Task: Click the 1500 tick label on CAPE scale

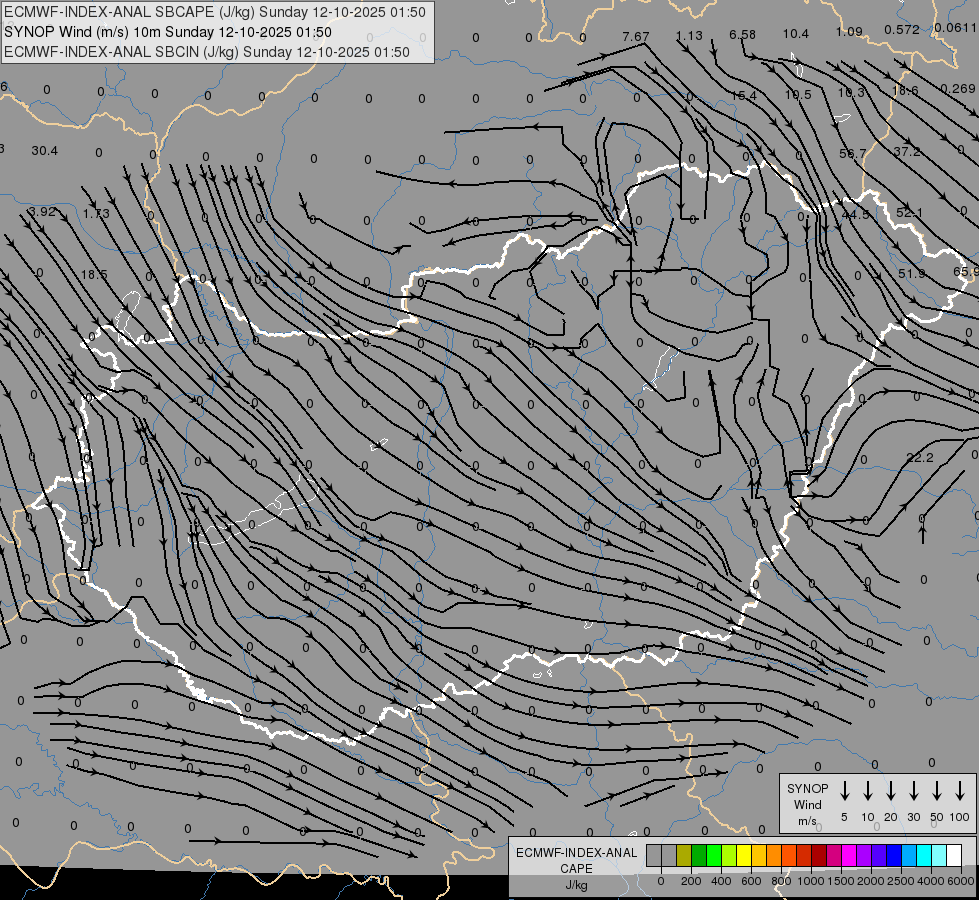Action: point(841,881)
